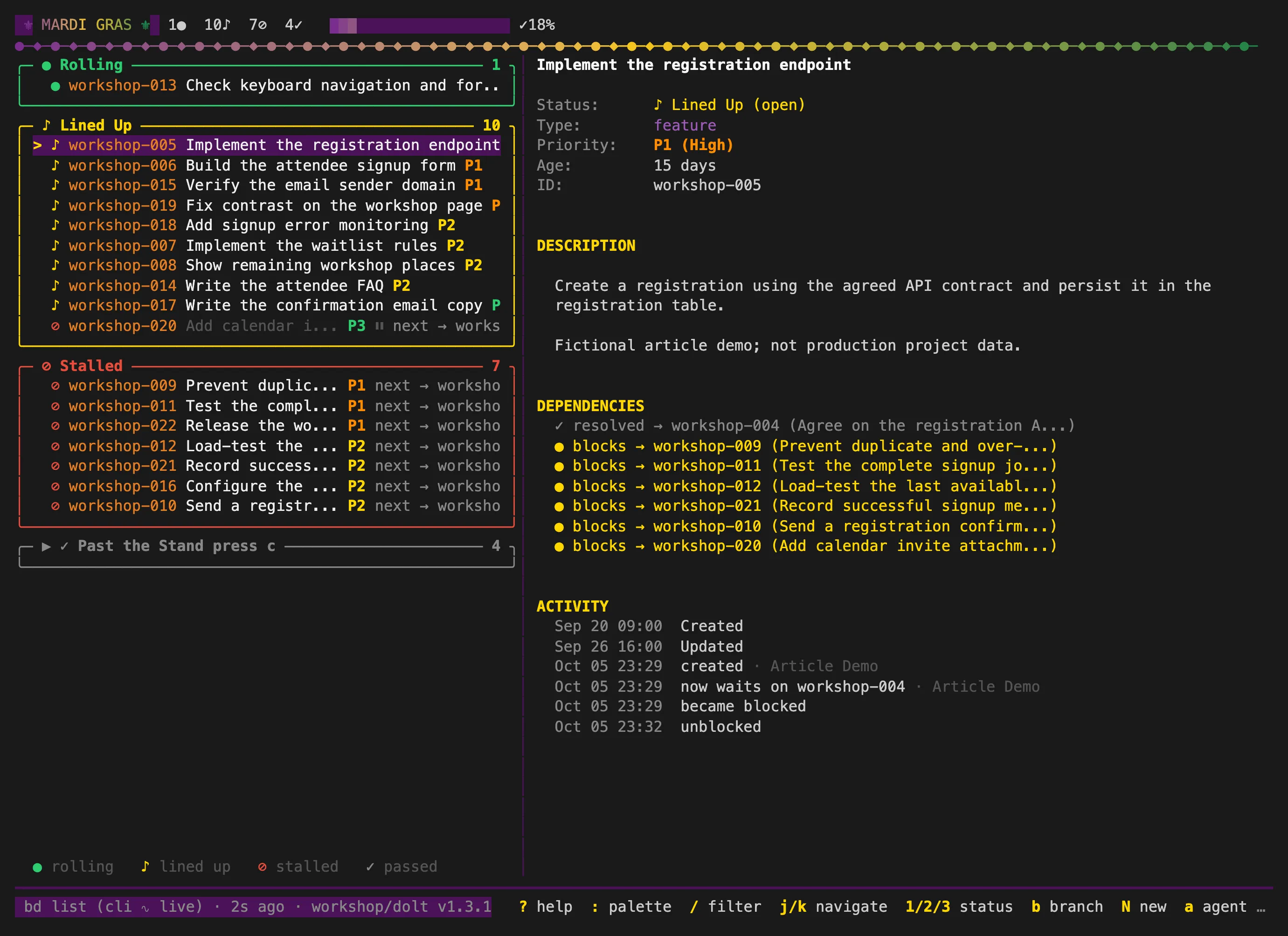Click the pause icon in the workshop-020 row
This screenshot has height=936, width=1288.
point(379,326)
